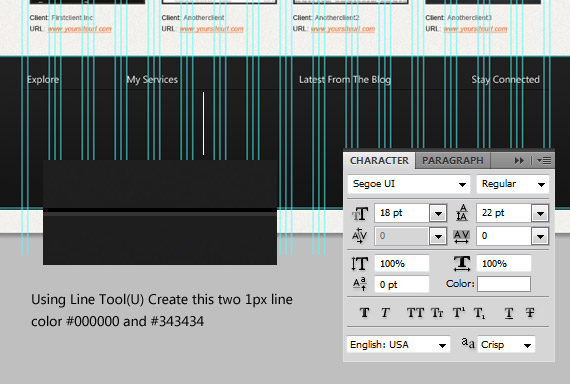Open the Crisp anti-aliasing dropdown

coord(506,344)
